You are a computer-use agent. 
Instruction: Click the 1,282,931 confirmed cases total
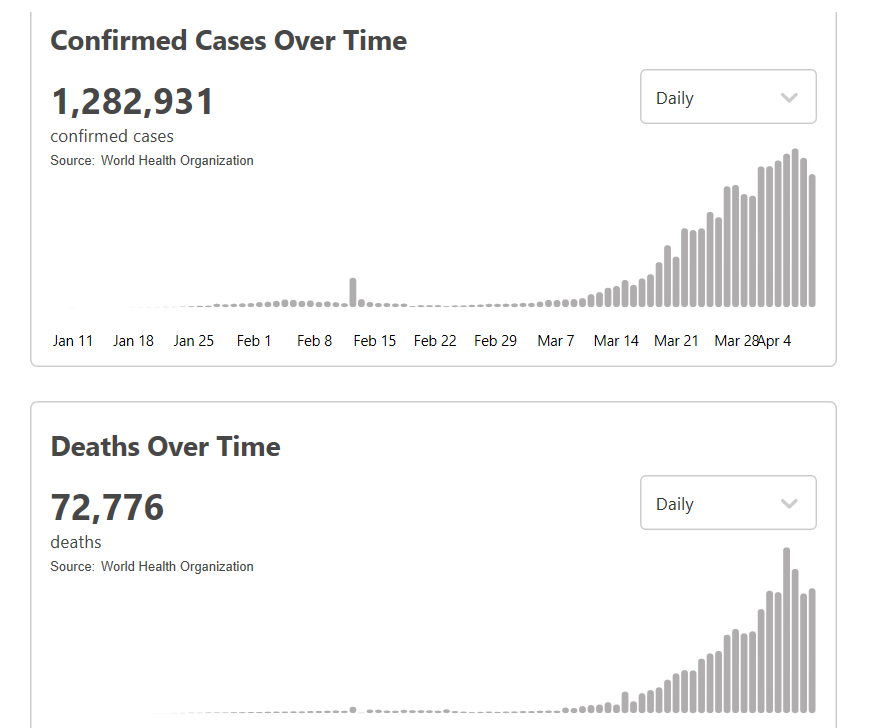tap(132, 102)
